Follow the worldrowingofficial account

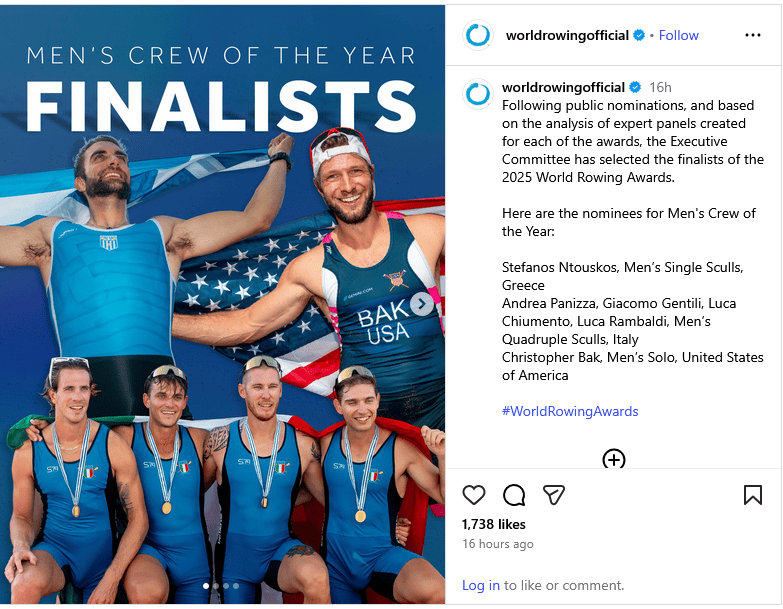679,35
